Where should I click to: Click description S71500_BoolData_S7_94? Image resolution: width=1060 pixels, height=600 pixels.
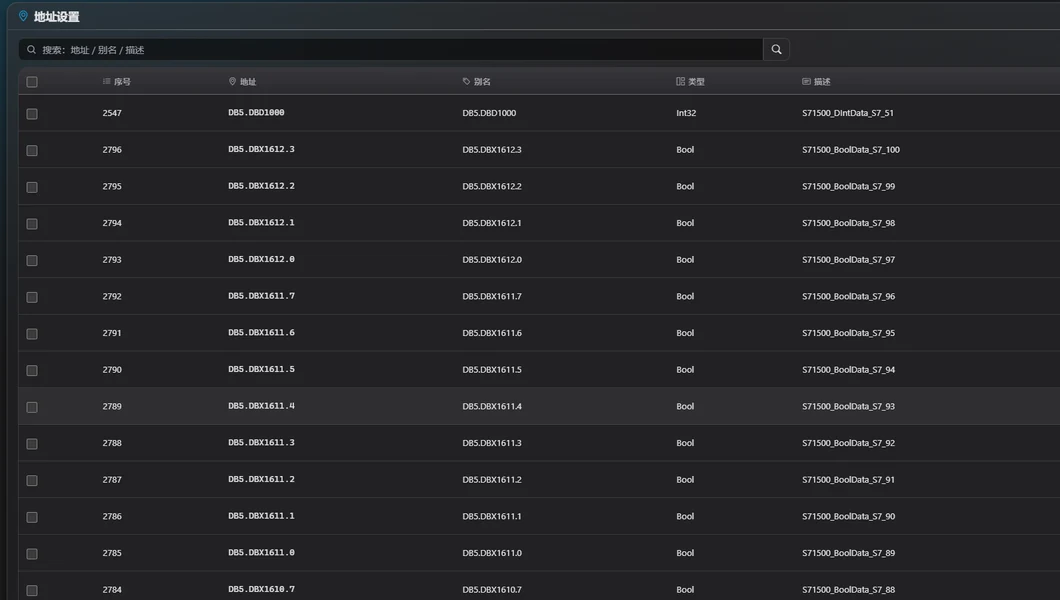(848, 370)
